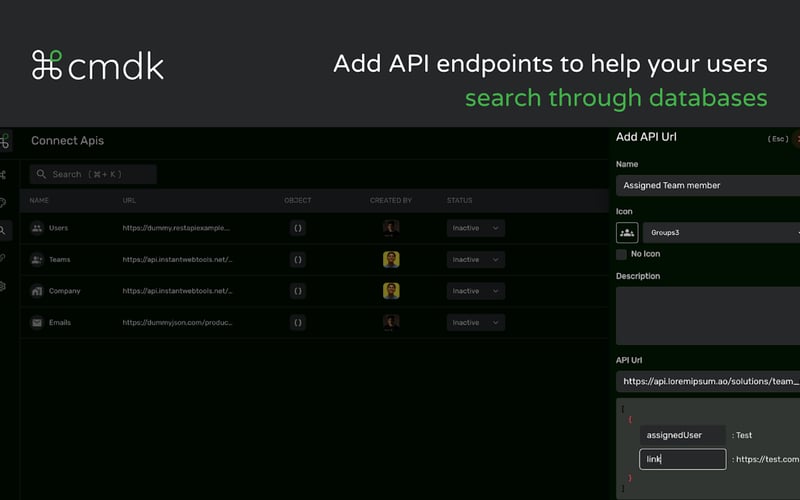Click the NAME column header
This screenshot has width=800, height=500.
pyautogui.click(x=39, y=201)
